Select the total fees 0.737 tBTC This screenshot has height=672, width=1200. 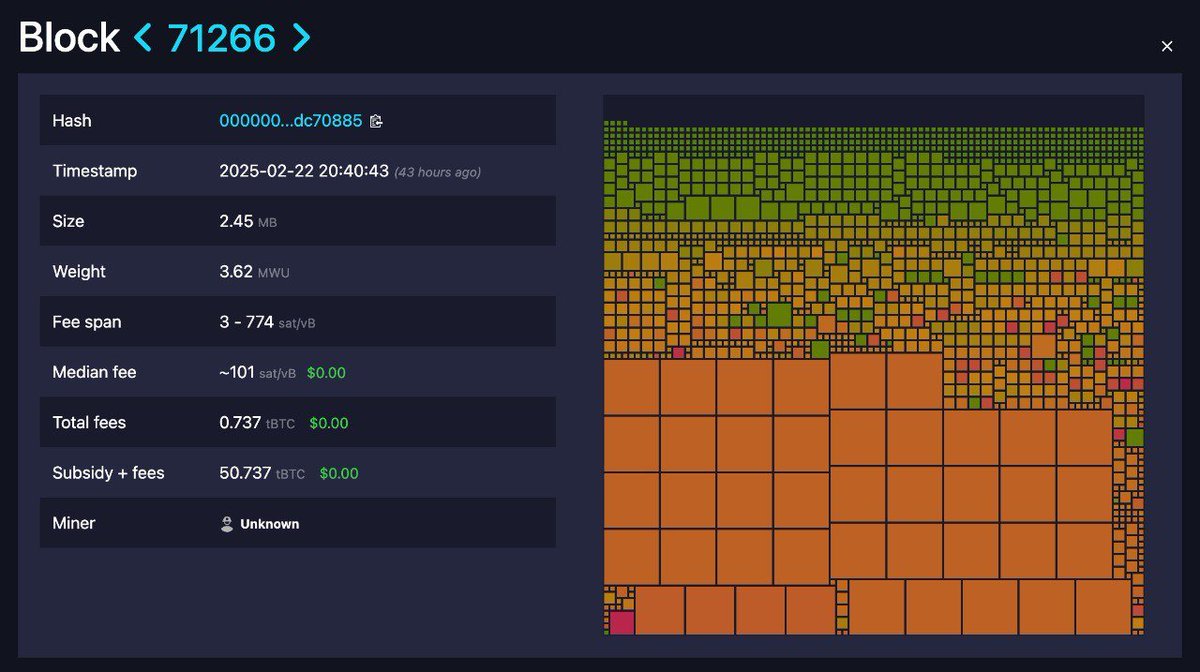tap(257, 423)
